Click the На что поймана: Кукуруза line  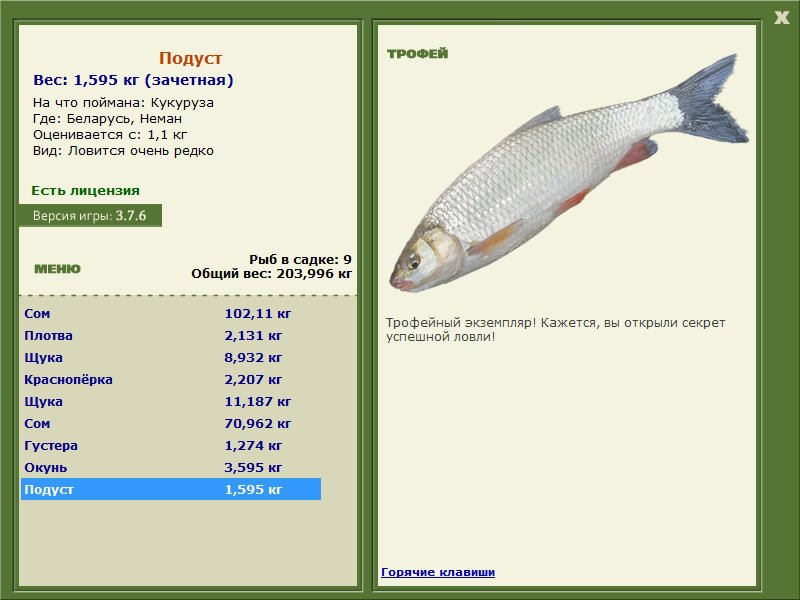click(123, 103)
